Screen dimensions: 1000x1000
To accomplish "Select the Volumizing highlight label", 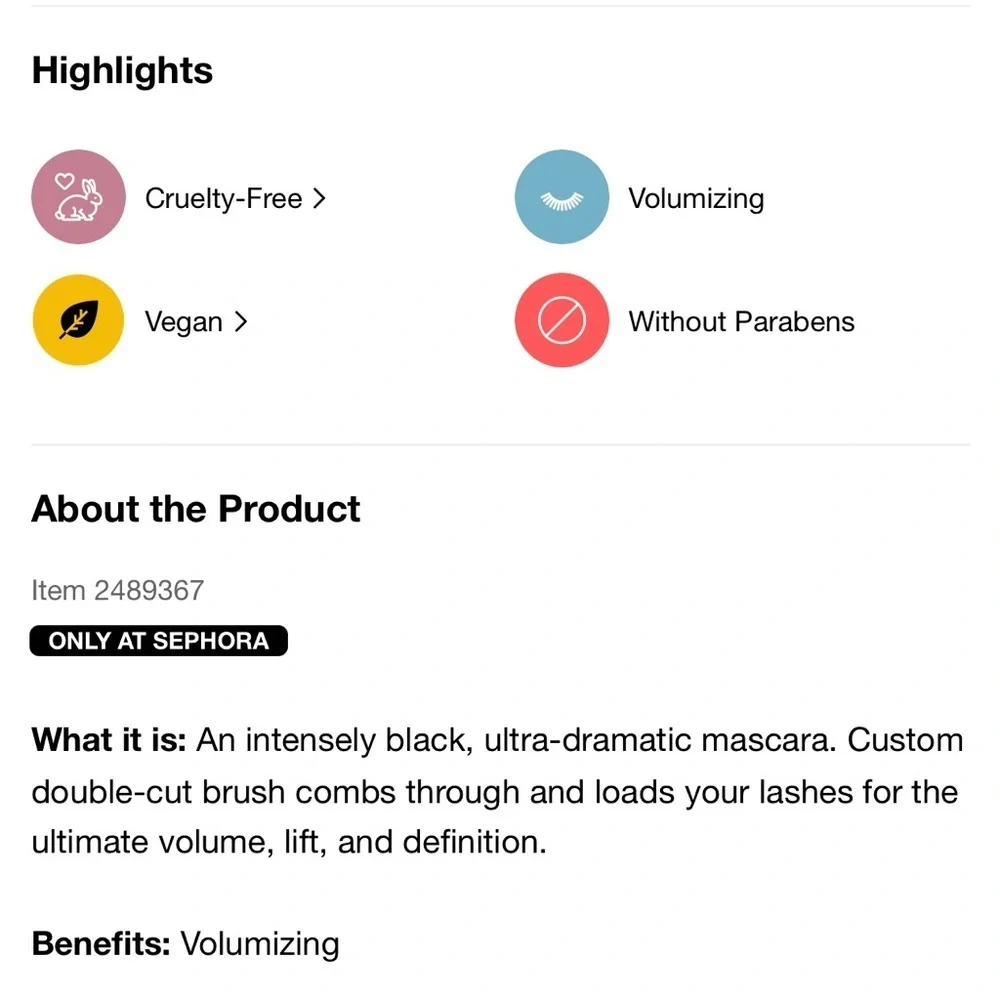I will [696, 198].
